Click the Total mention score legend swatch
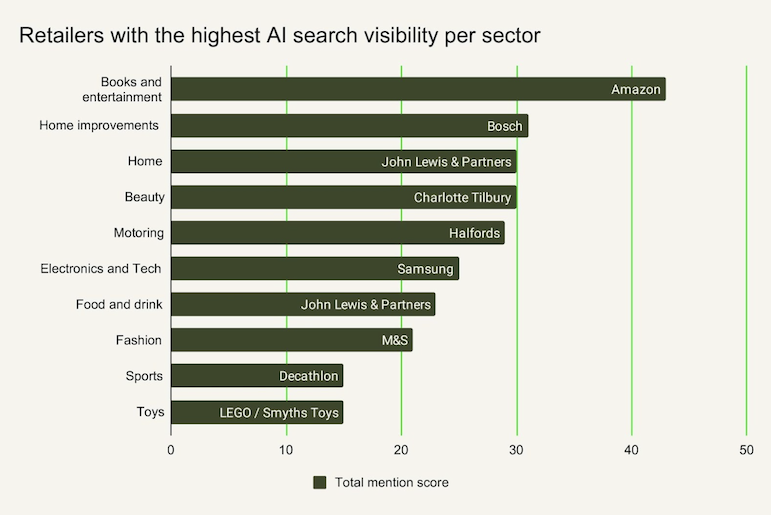This screenshot has height=515, width=771. 320,482
